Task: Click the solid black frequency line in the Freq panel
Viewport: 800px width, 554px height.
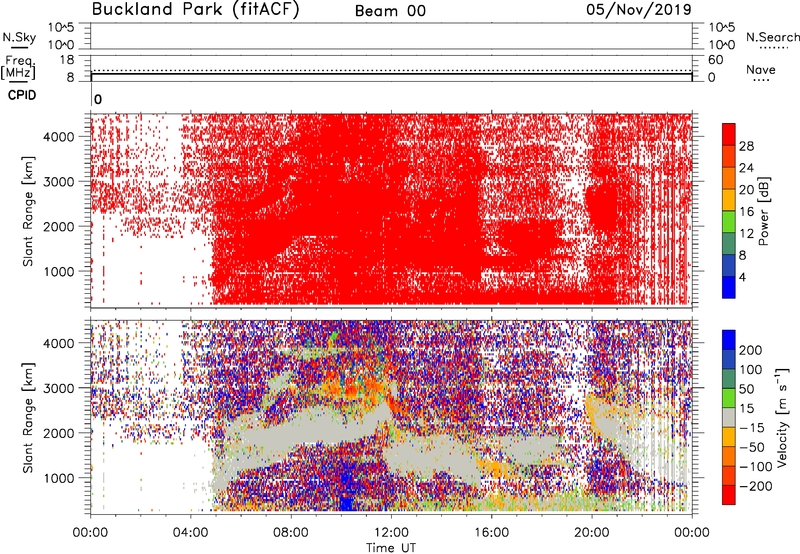Action: (391, 74)
